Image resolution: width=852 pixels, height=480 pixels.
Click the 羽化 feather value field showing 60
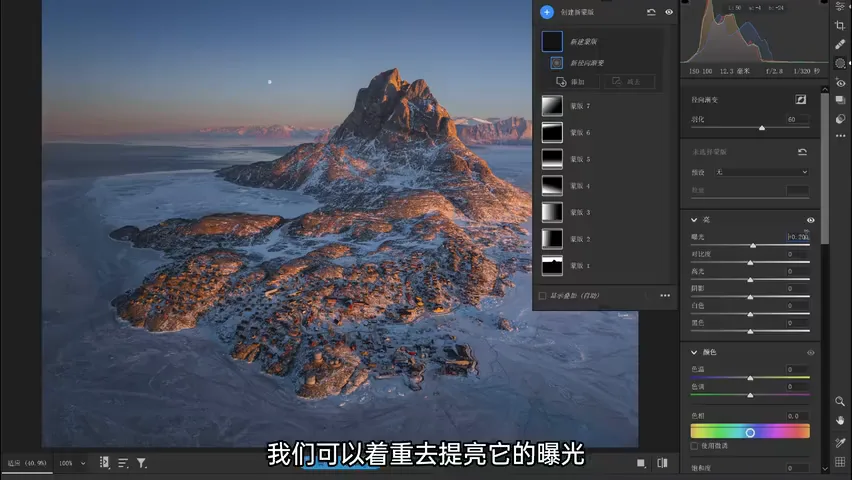[x=797, y=119]
